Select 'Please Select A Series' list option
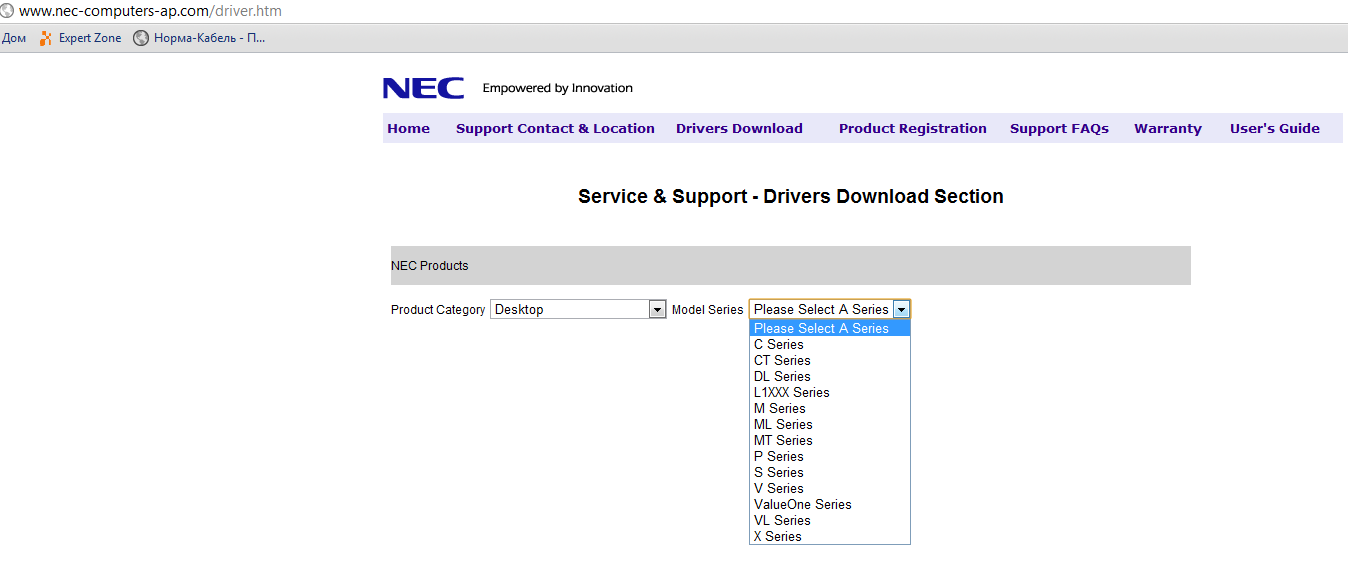Image resolution: width=1348 pixels, height=567 pixels. (x=830, y=328)
